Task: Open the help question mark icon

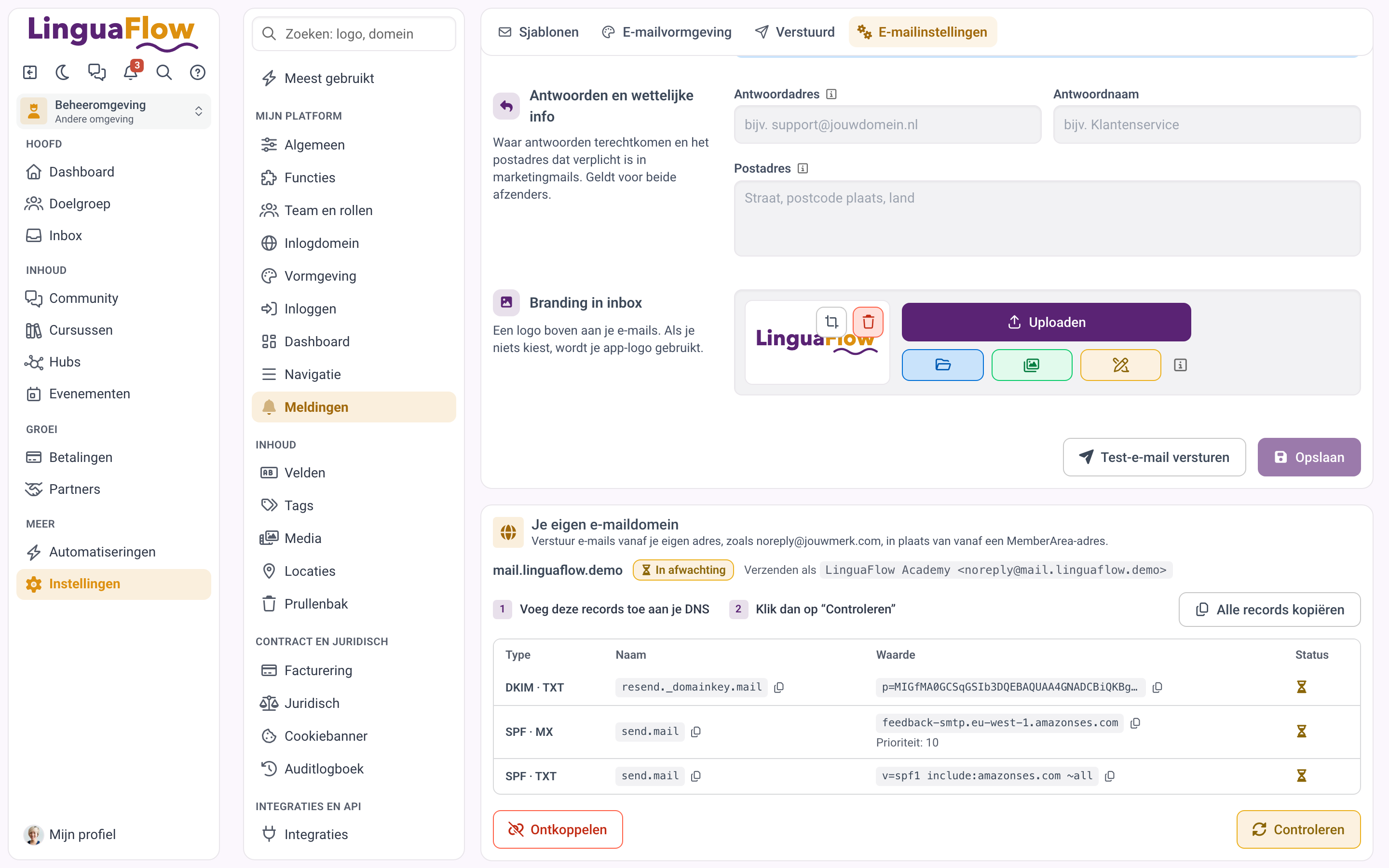Action: point(197,72)
